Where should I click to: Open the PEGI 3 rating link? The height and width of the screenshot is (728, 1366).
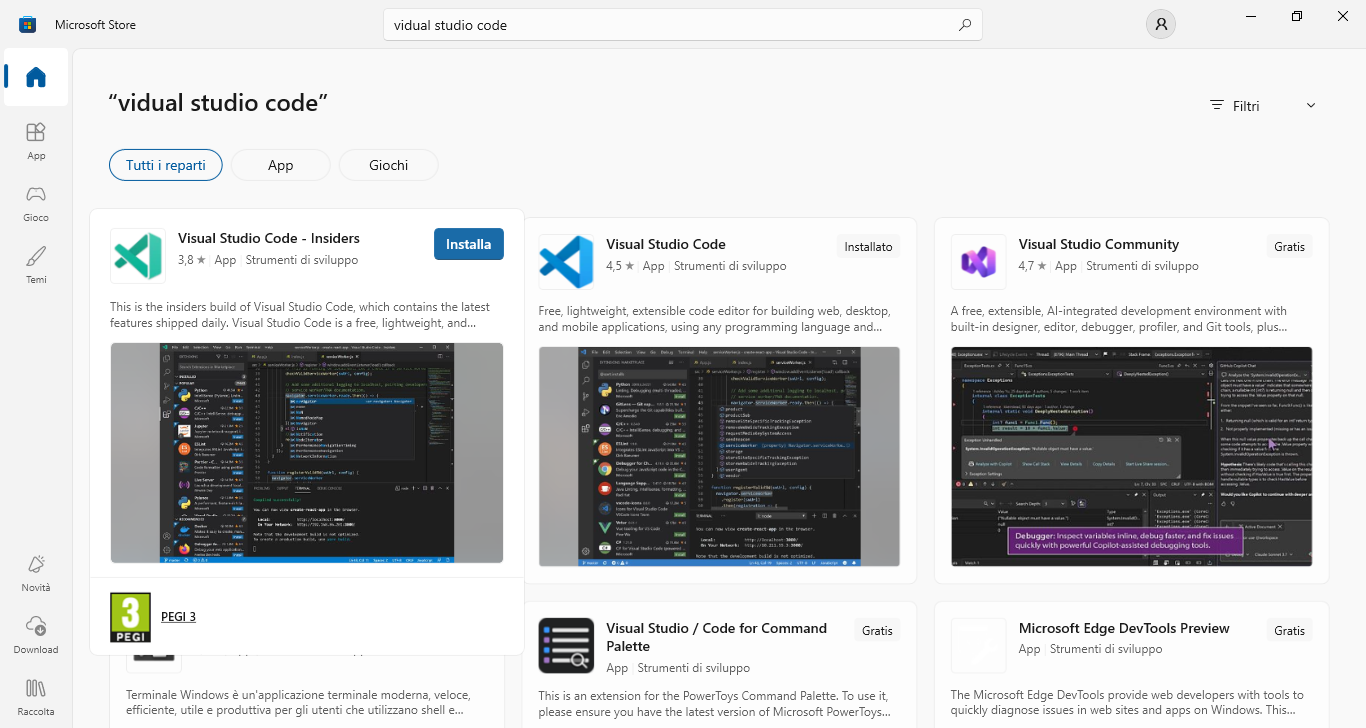pyautogui.click(x=178, y=616)
